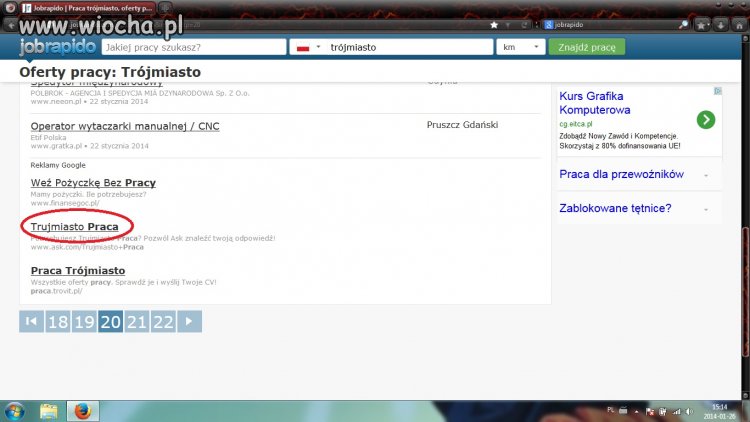The image size is (750, 422).
Task: Click the PL language indicator
Action: coord(611,410)
